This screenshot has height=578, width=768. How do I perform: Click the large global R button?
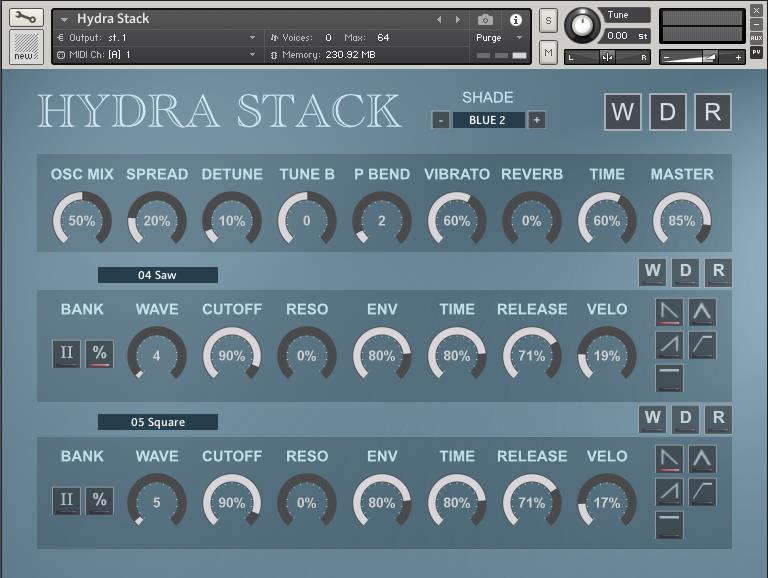tap(713, 112)
